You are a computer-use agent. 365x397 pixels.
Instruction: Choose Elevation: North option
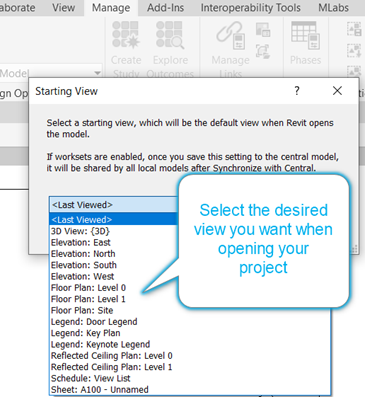pos(83,254)
